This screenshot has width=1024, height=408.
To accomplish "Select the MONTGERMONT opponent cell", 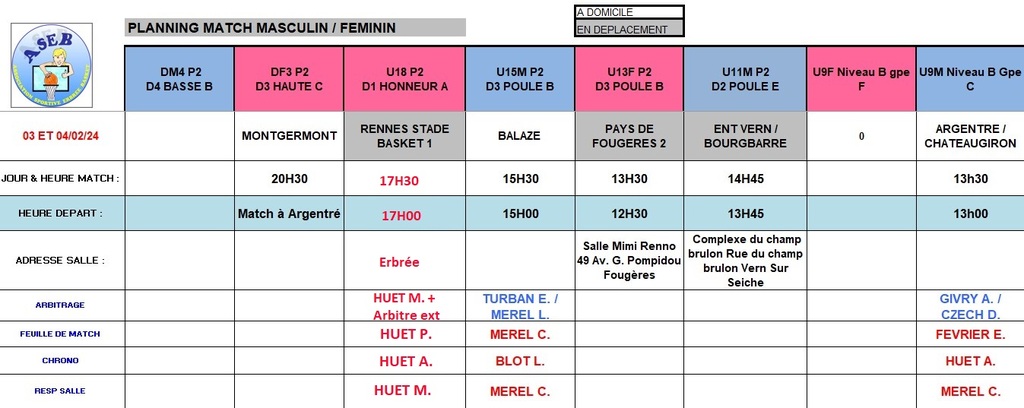I will (x=289, y=136).
